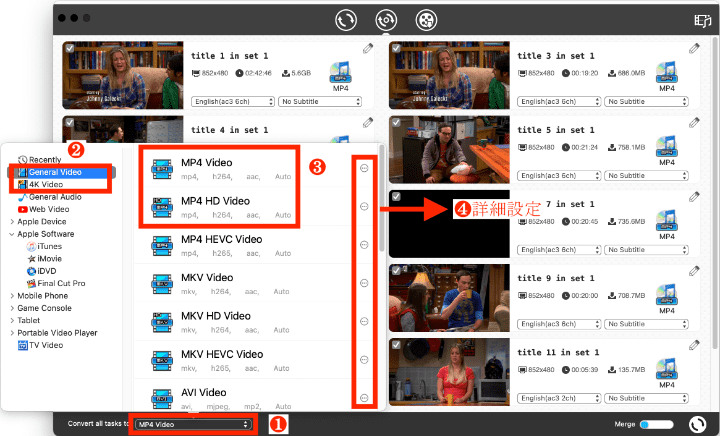This screenshot has width=720, height=436.
Task: Open detail settings for AVI Video
Action: (364, 398)
